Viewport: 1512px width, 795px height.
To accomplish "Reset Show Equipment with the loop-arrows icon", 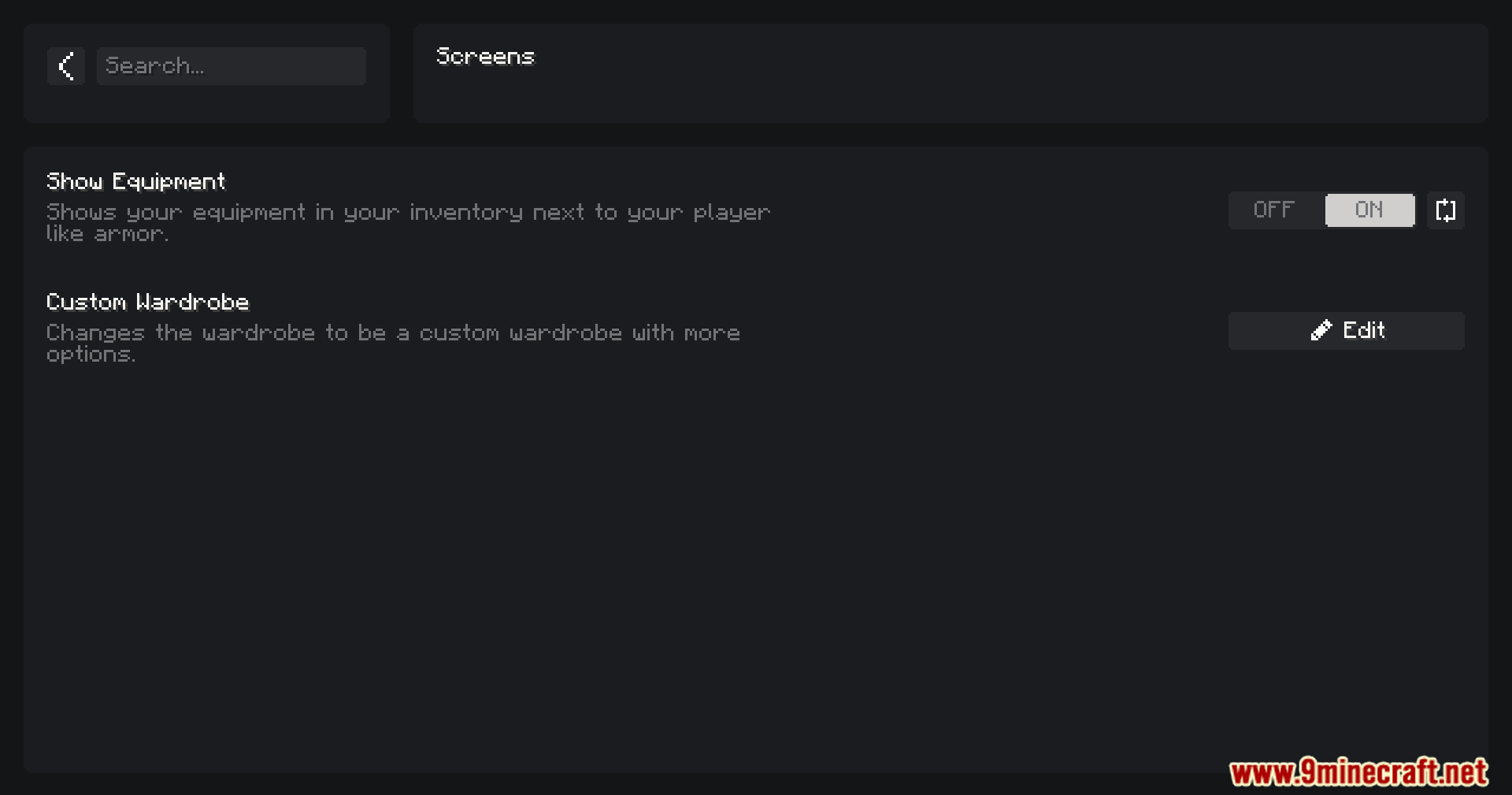I will coord(1446,210).
